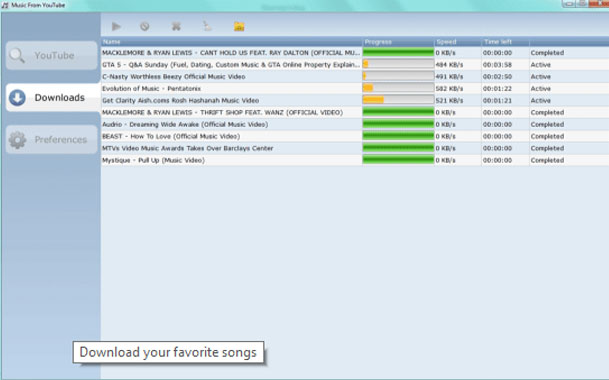Select the GTA 5 Q&A Sunday row
609x380 pixels.
click(355, 64)
